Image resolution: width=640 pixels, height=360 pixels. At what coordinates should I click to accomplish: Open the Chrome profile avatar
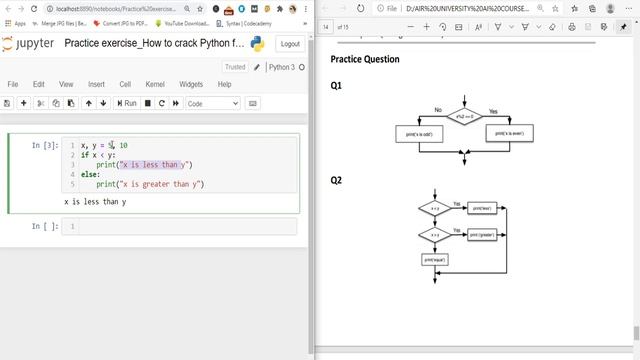point(293,9)
